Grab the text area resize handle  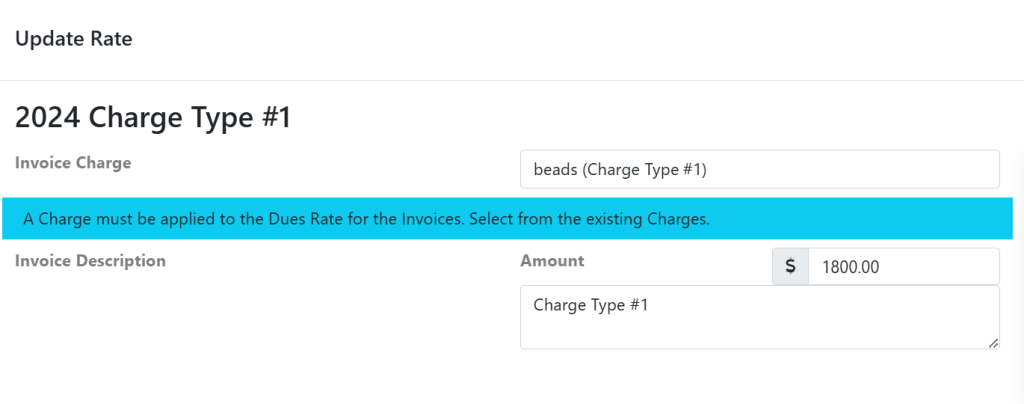pyautogui.click(x=993, y=343)
